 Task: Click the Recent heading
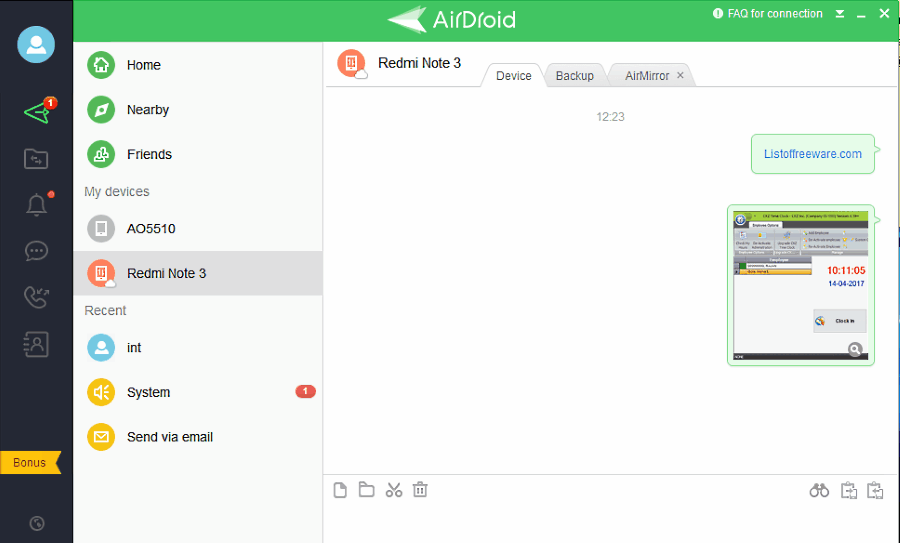(x=105, y=311)
